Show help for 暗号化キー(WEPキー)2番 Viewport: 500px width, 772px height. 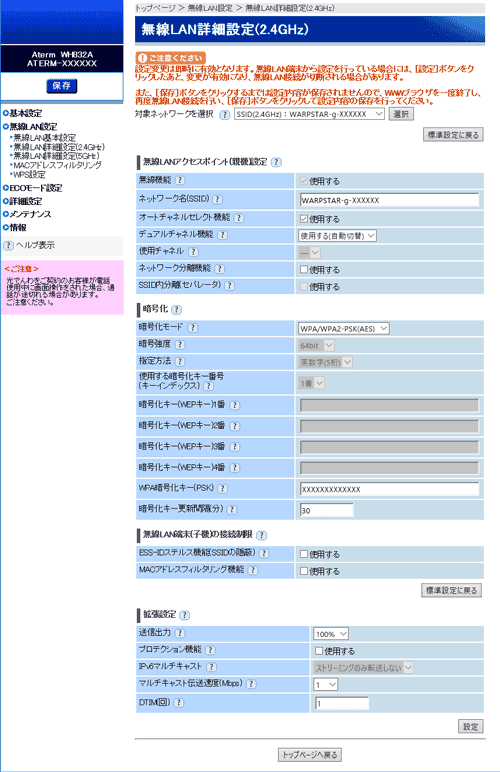pos(234,426)
